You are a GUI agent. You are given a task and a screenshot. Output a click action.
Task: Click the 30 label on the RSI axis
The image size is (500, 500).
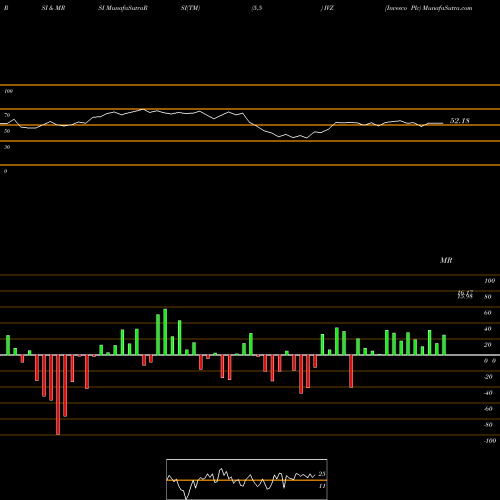7,147
